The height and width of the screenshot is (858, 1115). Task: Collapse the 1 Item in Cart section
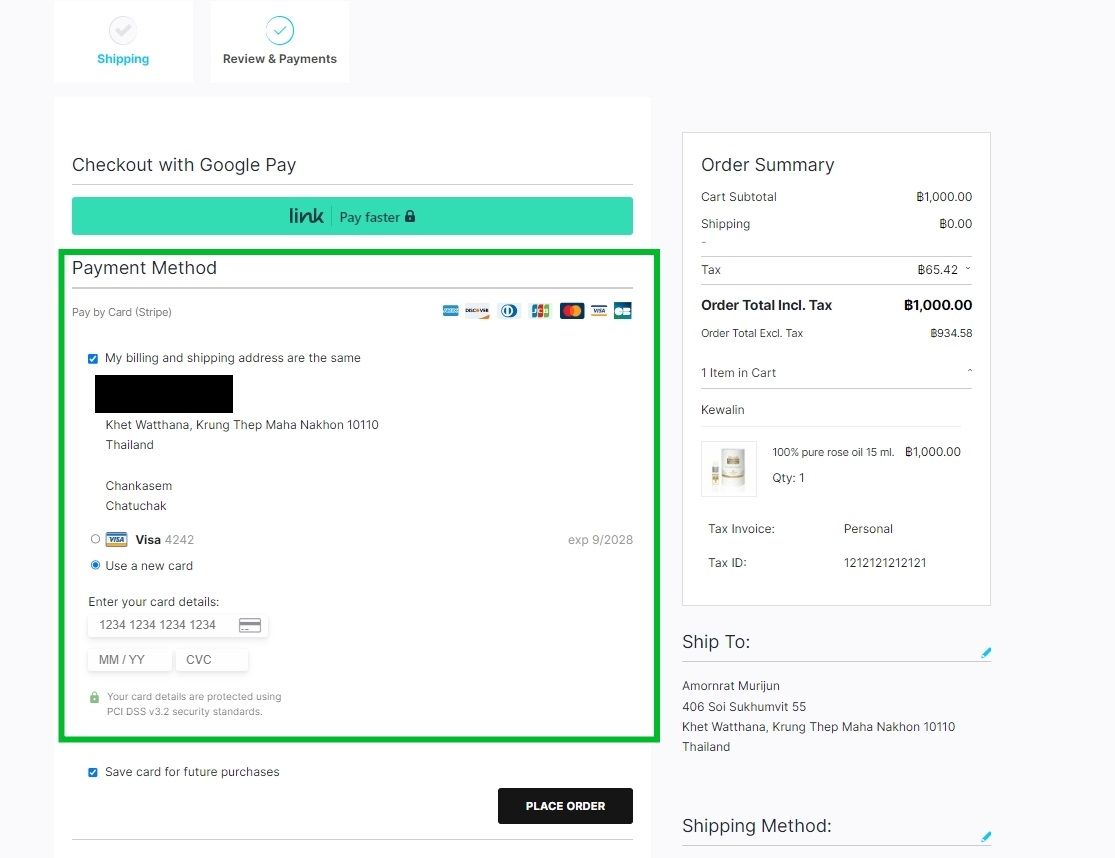point(969,371)
